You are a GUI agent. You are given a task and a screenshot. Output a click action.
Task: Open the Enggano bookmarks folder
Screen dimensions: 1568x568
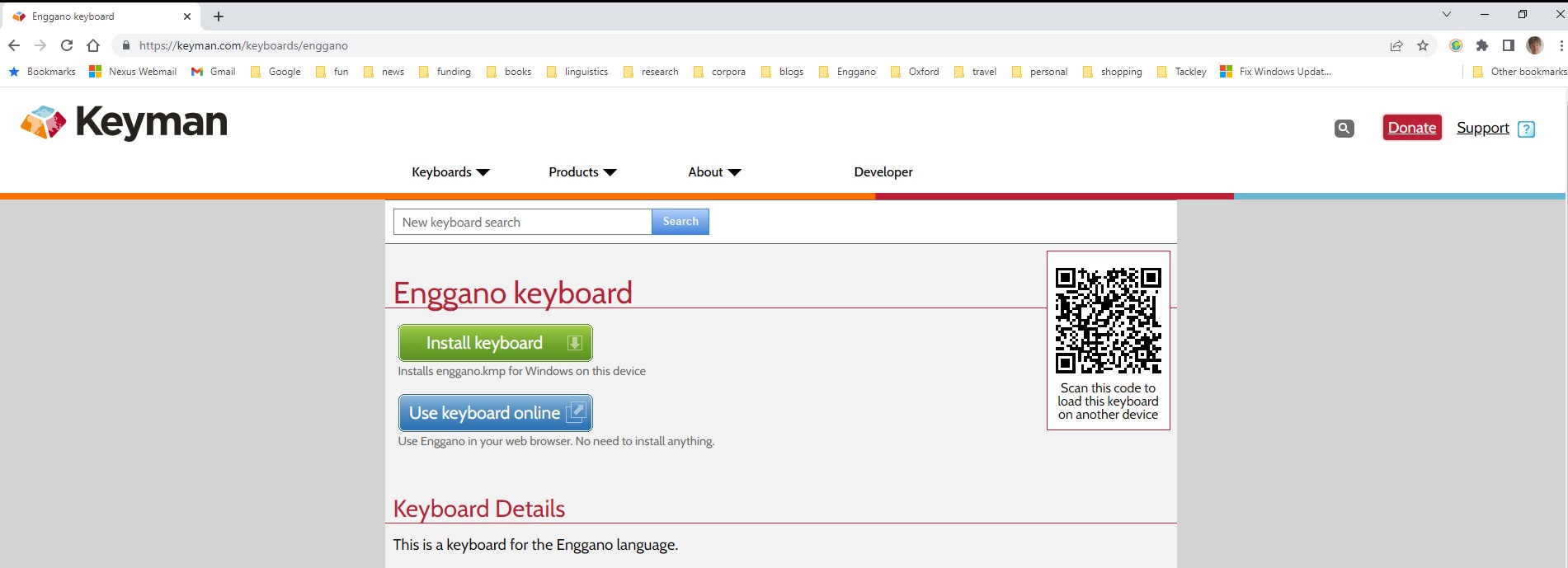[x=847, y=72]
